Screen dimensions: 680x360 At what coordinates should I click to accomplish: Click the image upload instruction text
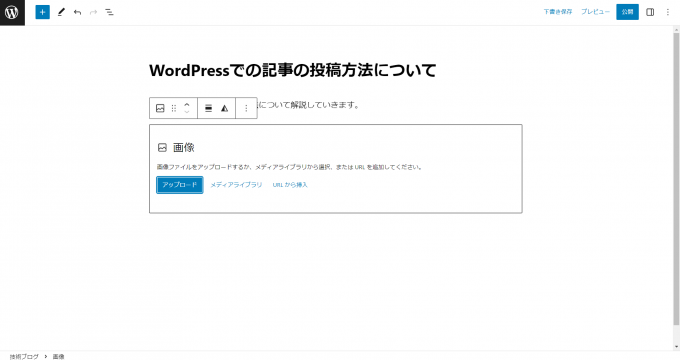tap(290, 167)
